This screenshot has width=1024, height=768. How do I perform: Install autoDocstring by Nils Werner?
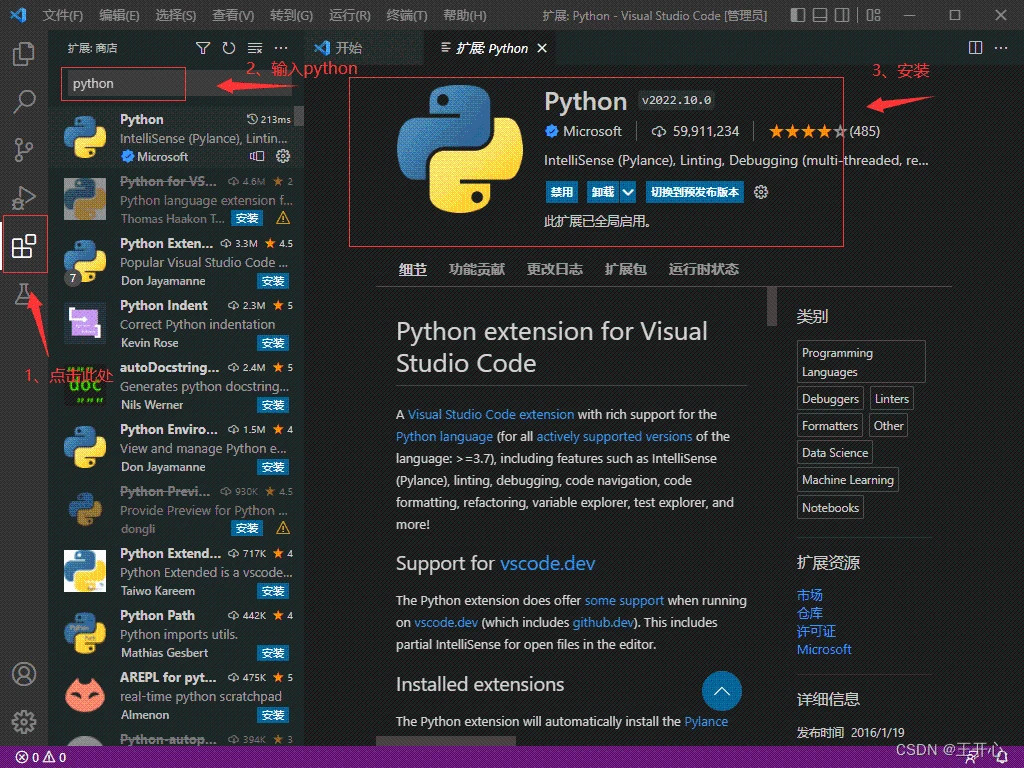[x=272, y=405]
